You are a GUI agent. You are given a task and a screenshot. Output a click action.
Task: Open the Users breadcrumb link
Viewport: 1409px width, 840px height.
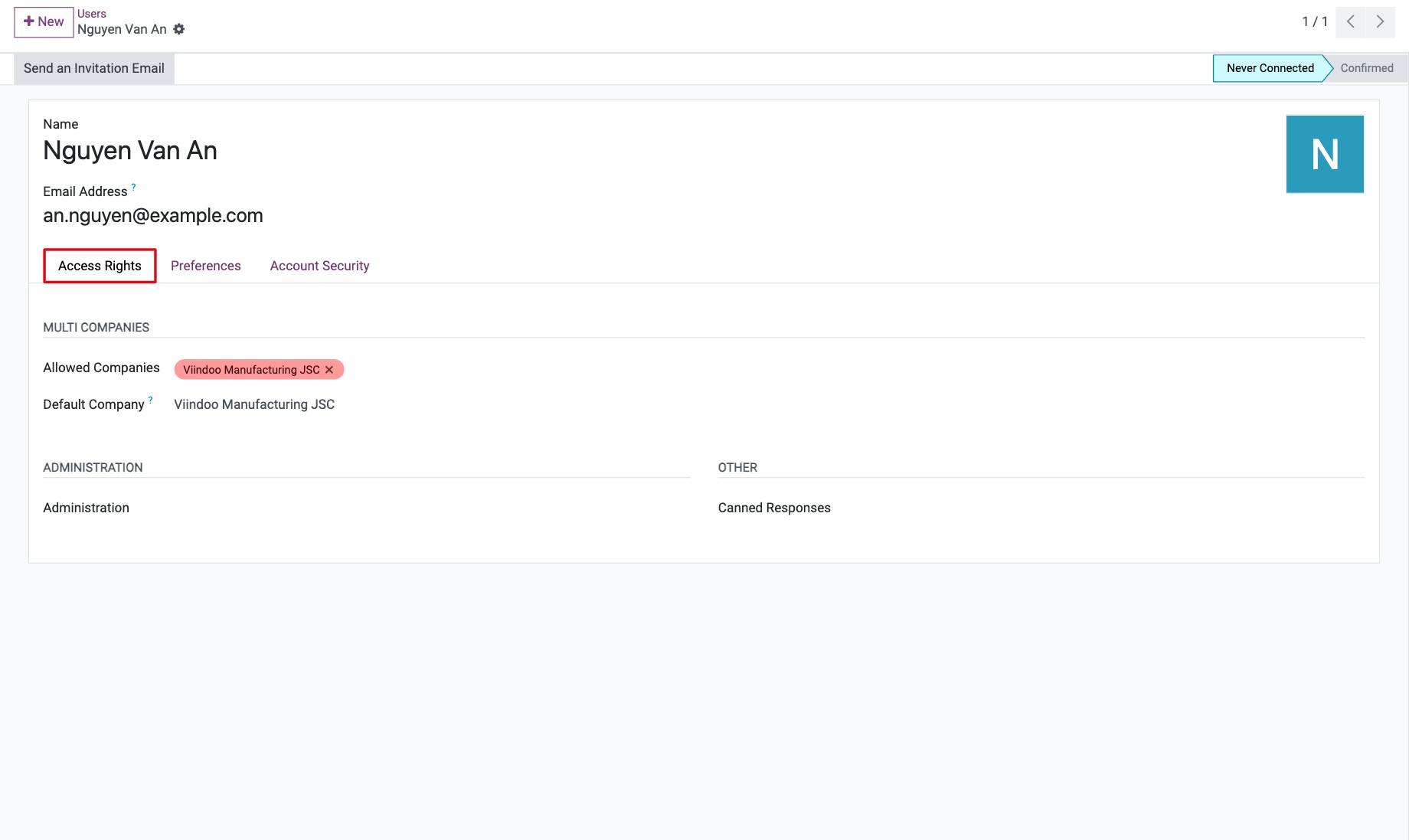tap(91, 14)
